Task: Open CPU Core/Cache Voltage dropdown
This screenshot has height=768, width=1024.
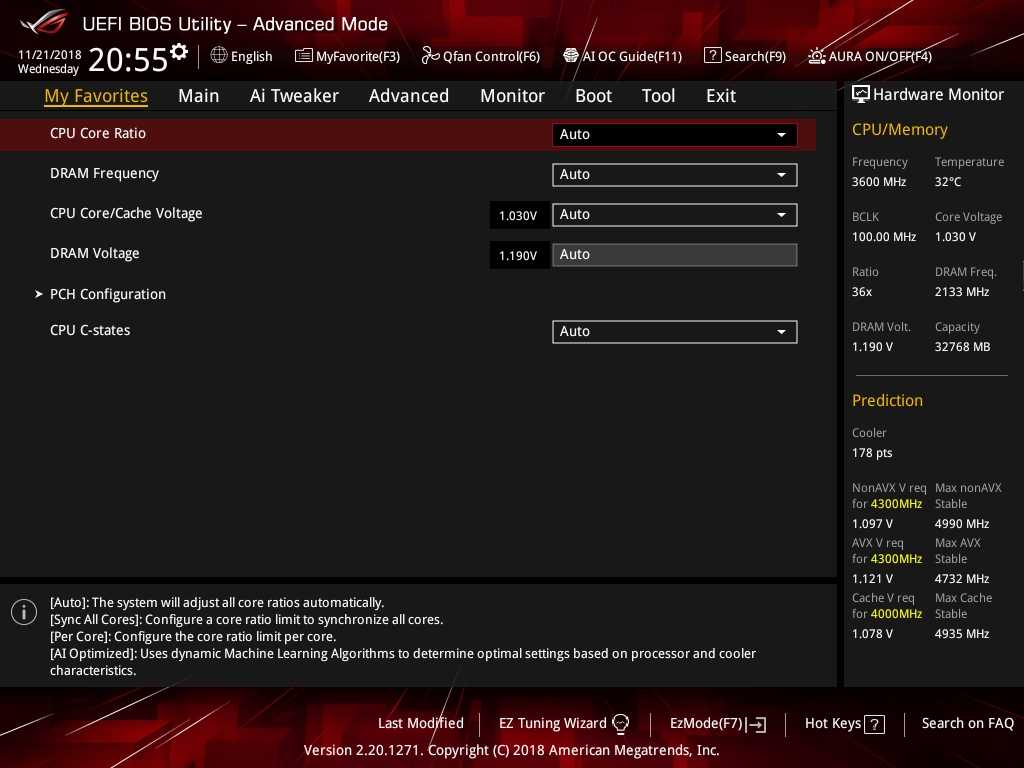Action: pos(674,215)
